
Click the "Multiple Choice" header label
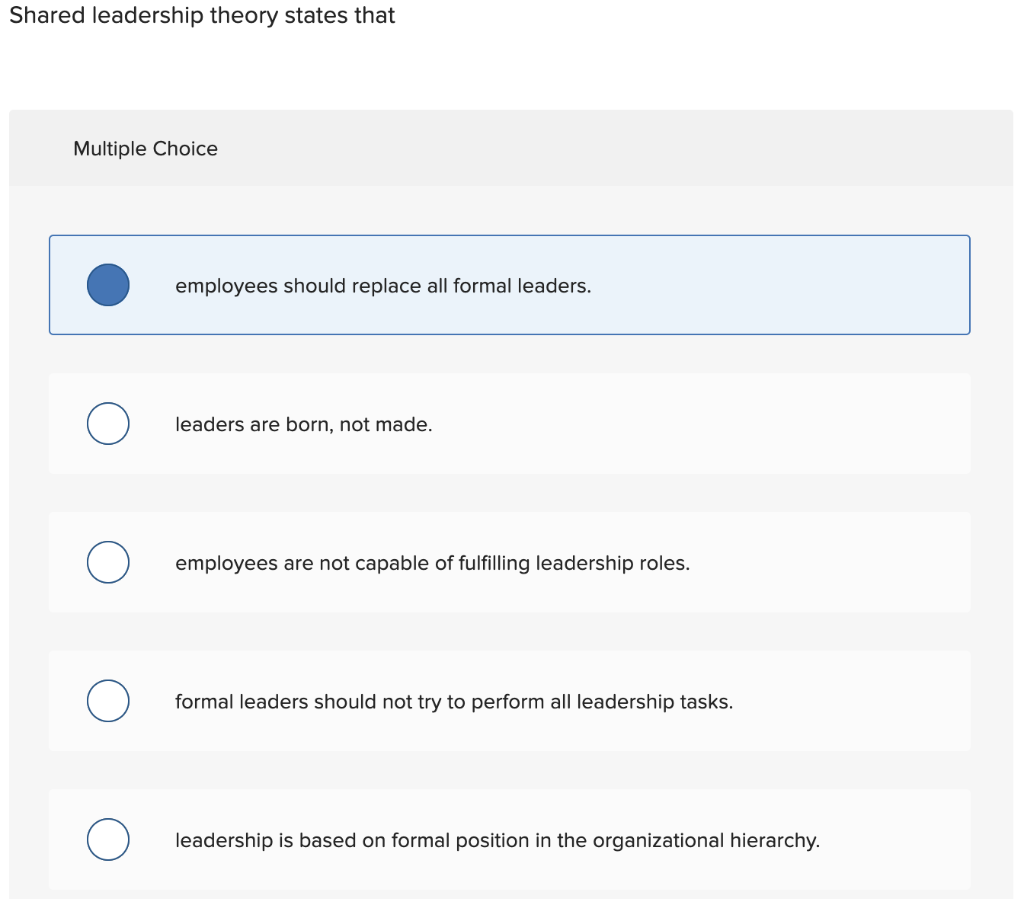145,148
